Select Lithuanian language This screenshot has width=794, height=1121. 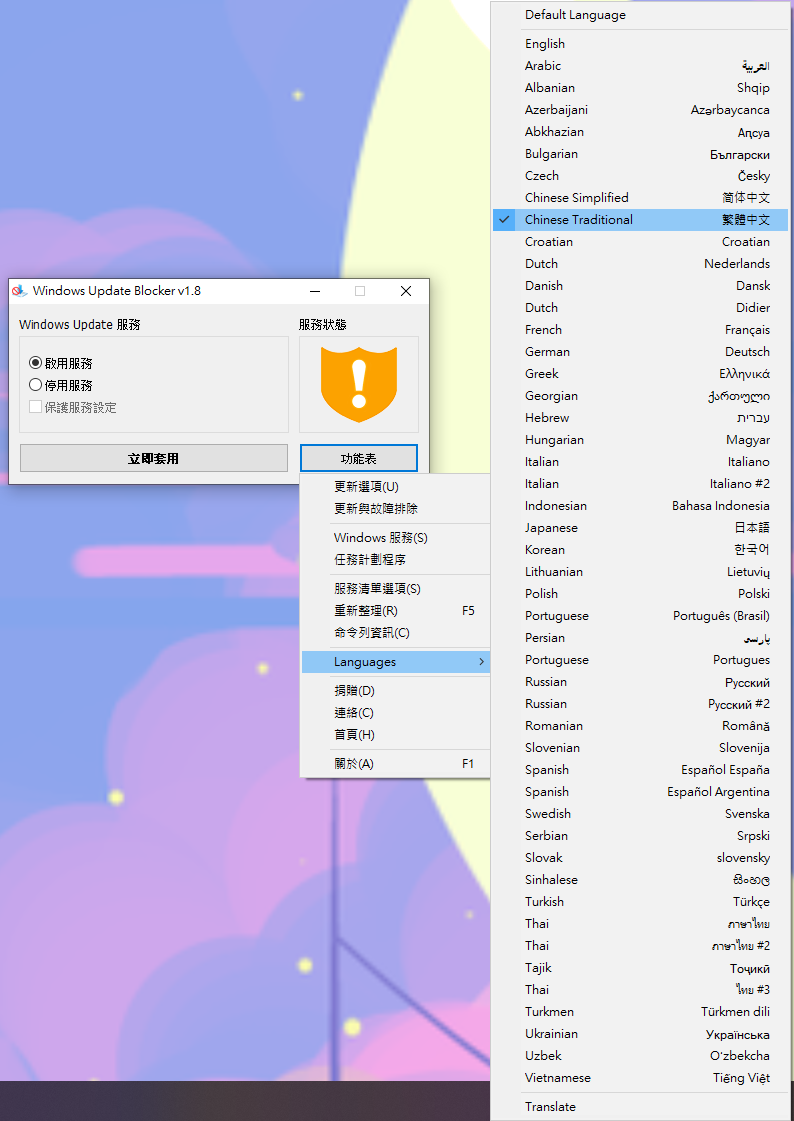coord(640,572)
